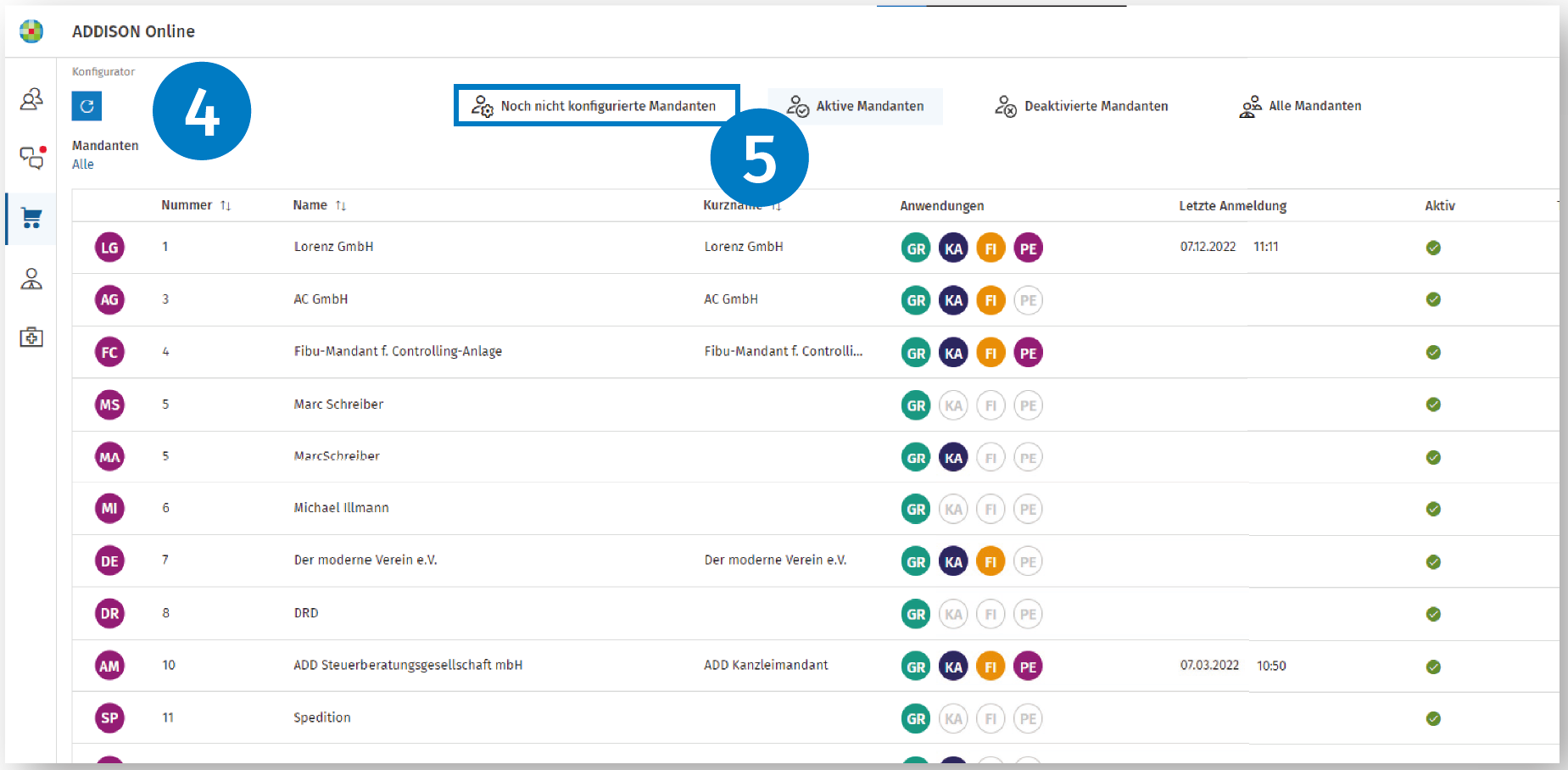1568x770 pixels.
Task: Click KA icon in AC GmbH row
Action: click(x=953, y=300)
